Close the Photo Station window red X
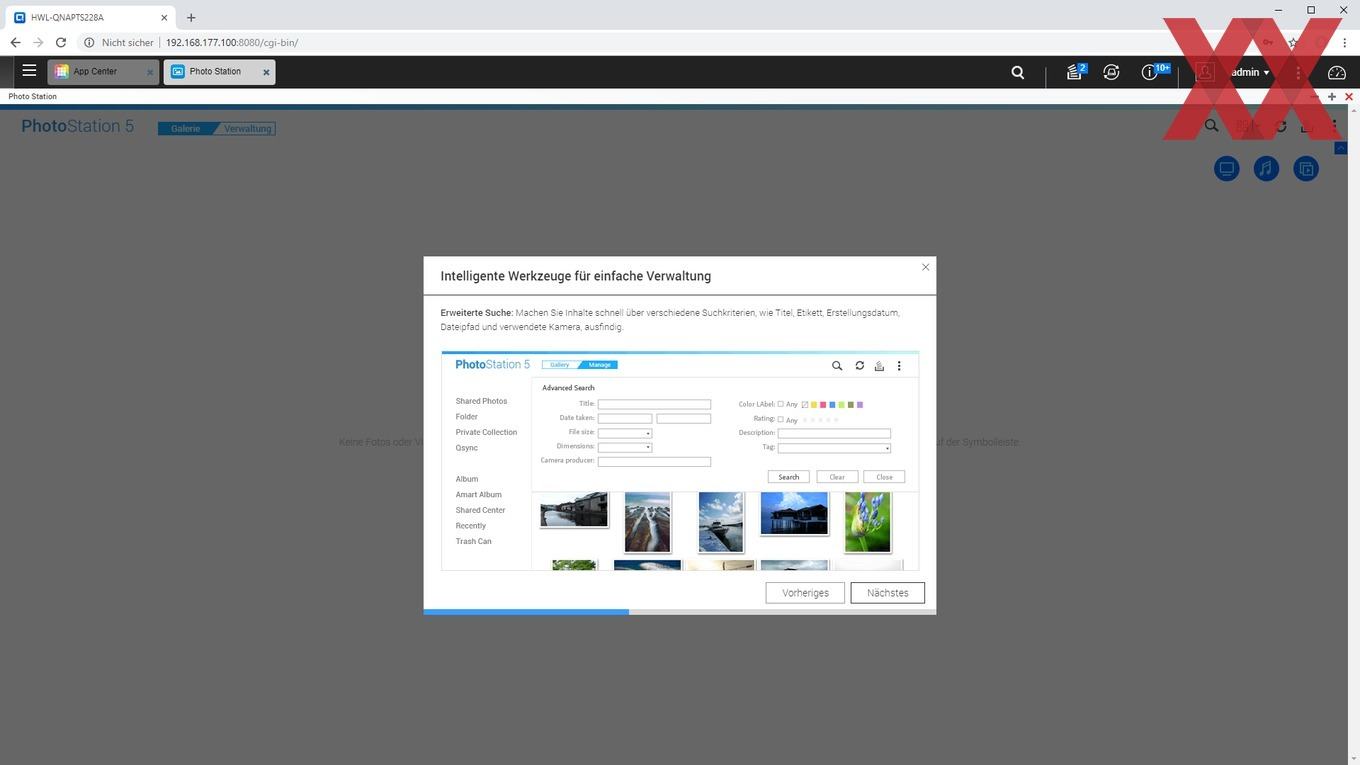The image size is (1360, 765). tap(1349, 97)
